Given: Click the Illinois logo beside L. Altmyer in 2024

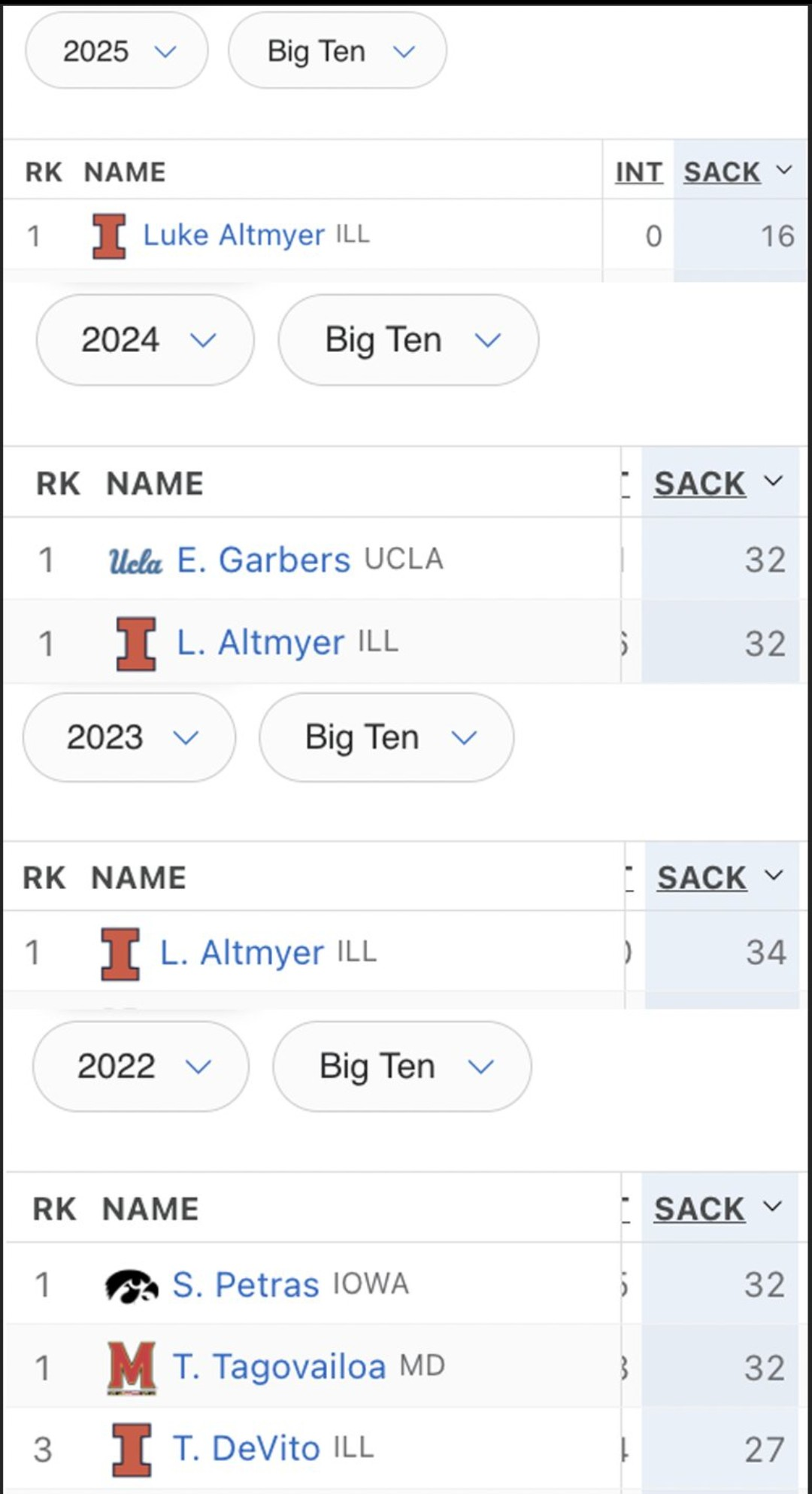Looking at the screenshot, I should point(136,644).
